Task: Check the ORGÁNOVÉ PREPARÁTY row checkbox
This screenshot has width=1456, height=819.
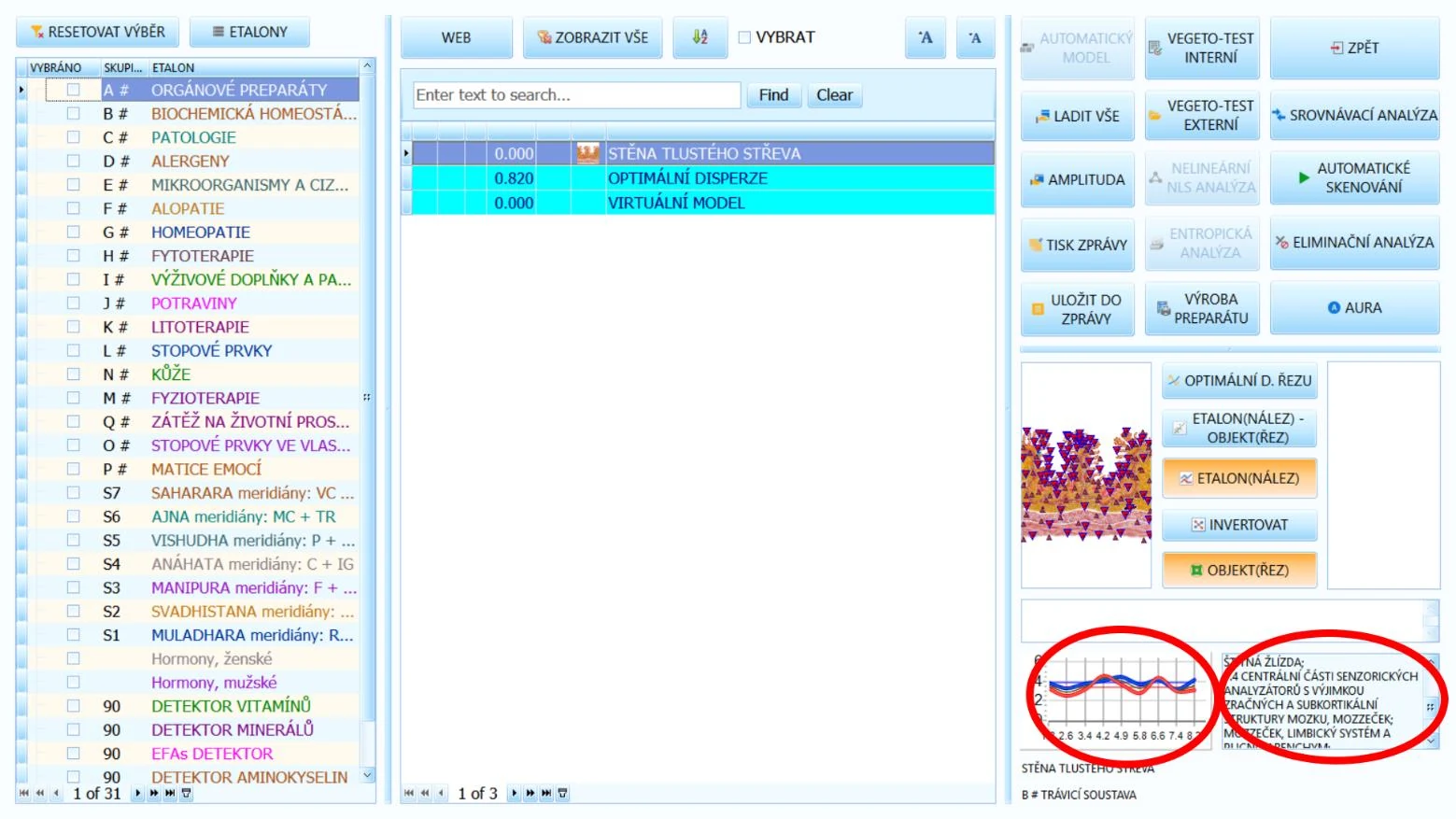Action: [x=73, y=90]
